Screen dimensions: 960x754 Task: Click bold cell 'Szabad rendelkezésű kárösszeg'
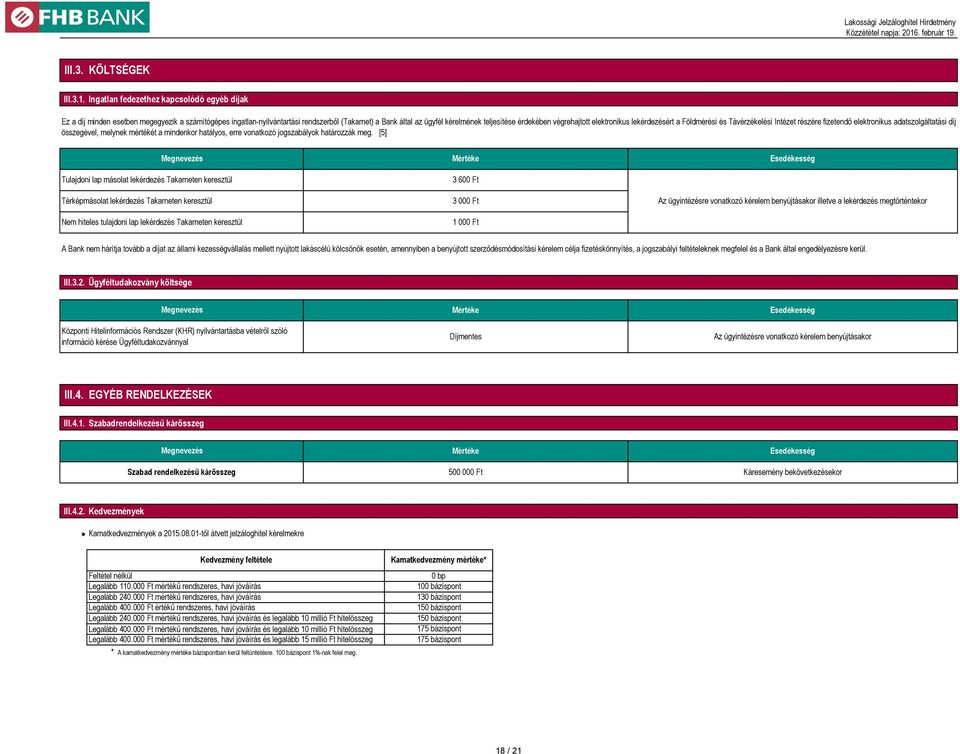pos(181,472)
